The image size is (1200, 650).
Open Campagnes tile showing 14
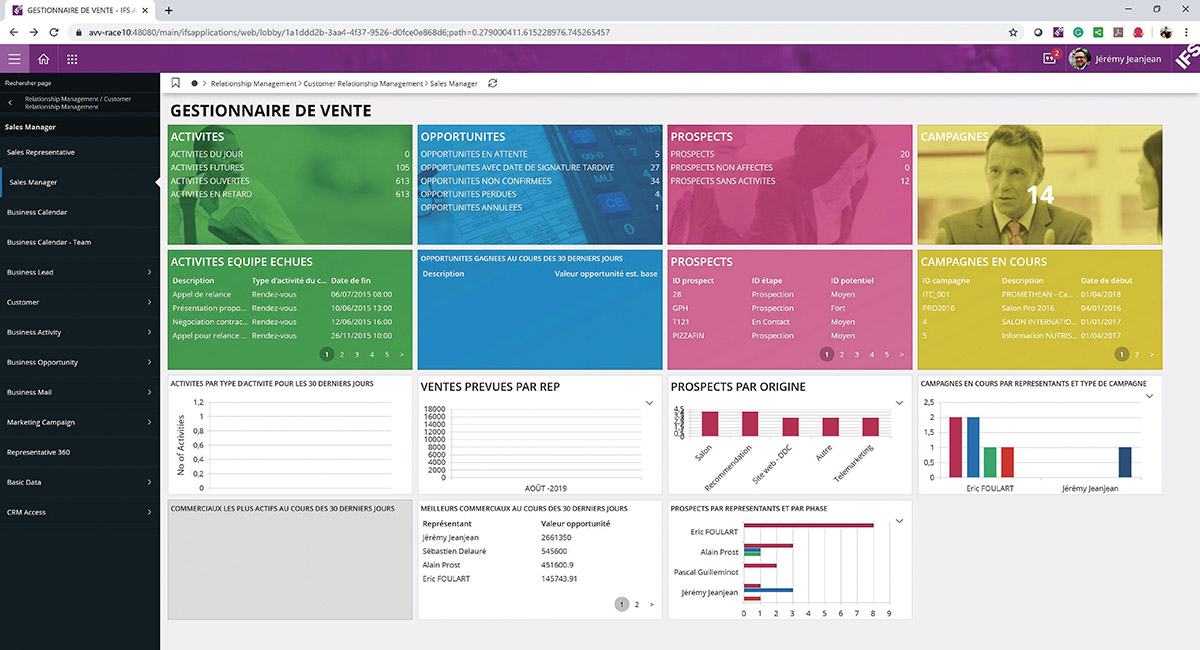[1040, 185]
